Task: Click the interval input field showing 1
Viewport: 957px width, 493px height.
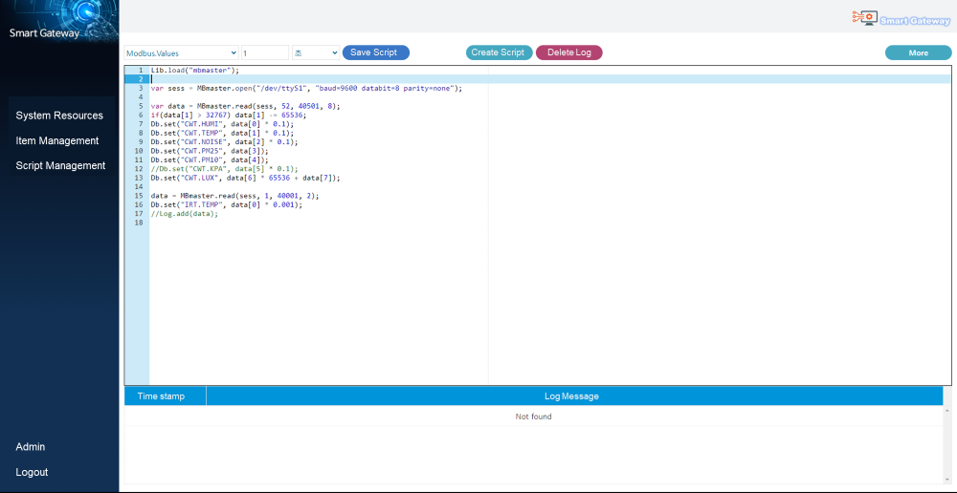Action: click(x=265, y=53)
